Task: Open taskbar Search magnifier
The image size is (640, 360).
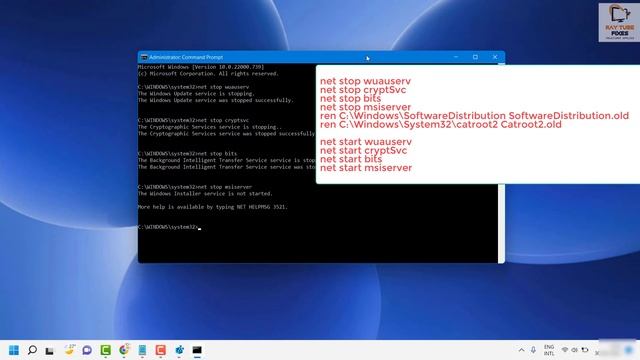Action: click(x=32, y=350)
